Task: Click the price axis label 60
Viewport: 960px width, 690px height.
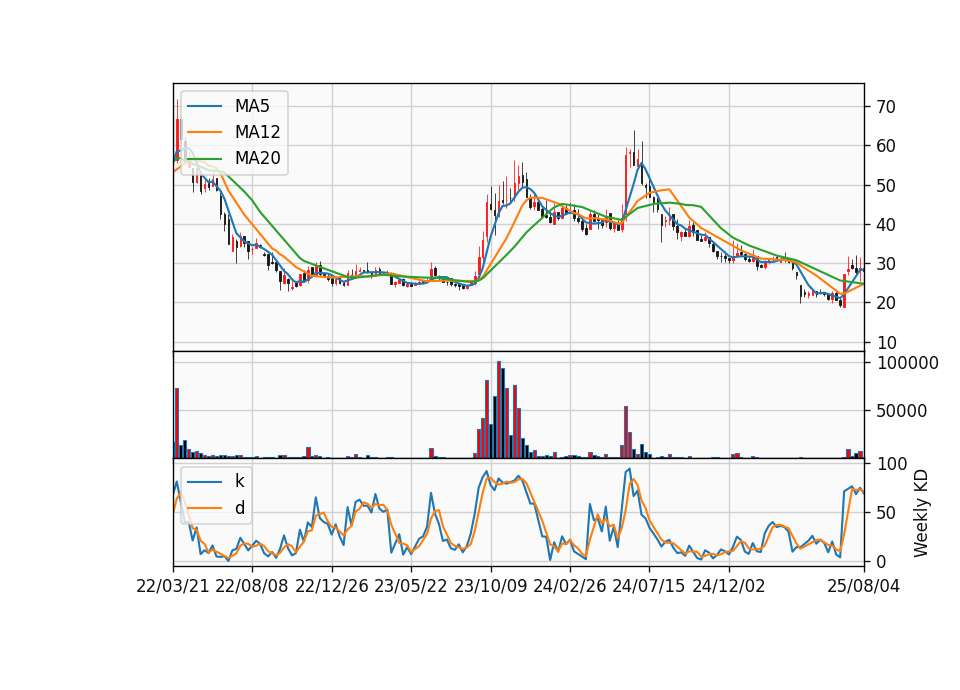Action: click(885, 146)
